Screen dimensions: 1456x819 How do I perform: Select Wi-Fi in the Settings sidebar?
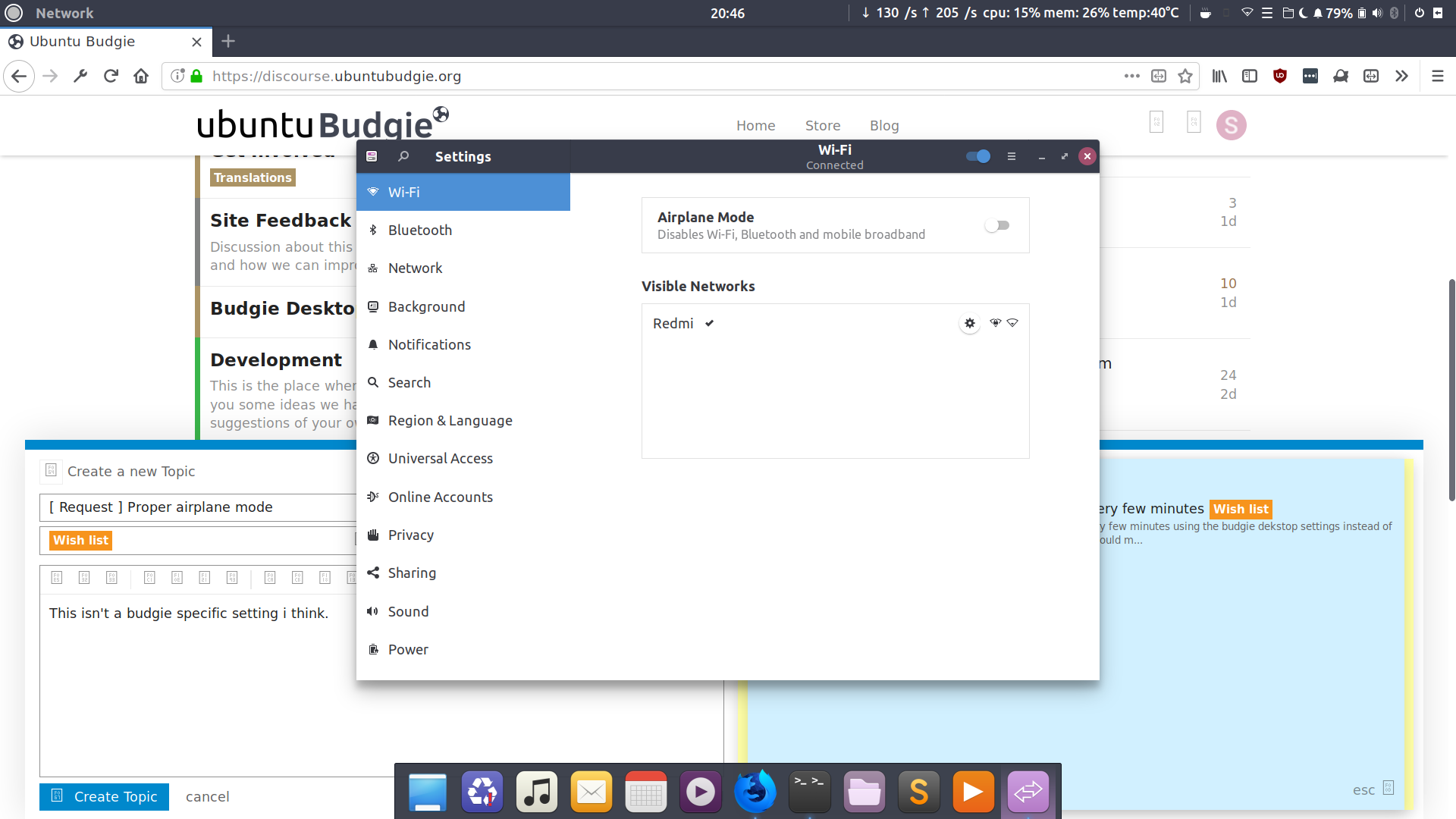point(463,192)
